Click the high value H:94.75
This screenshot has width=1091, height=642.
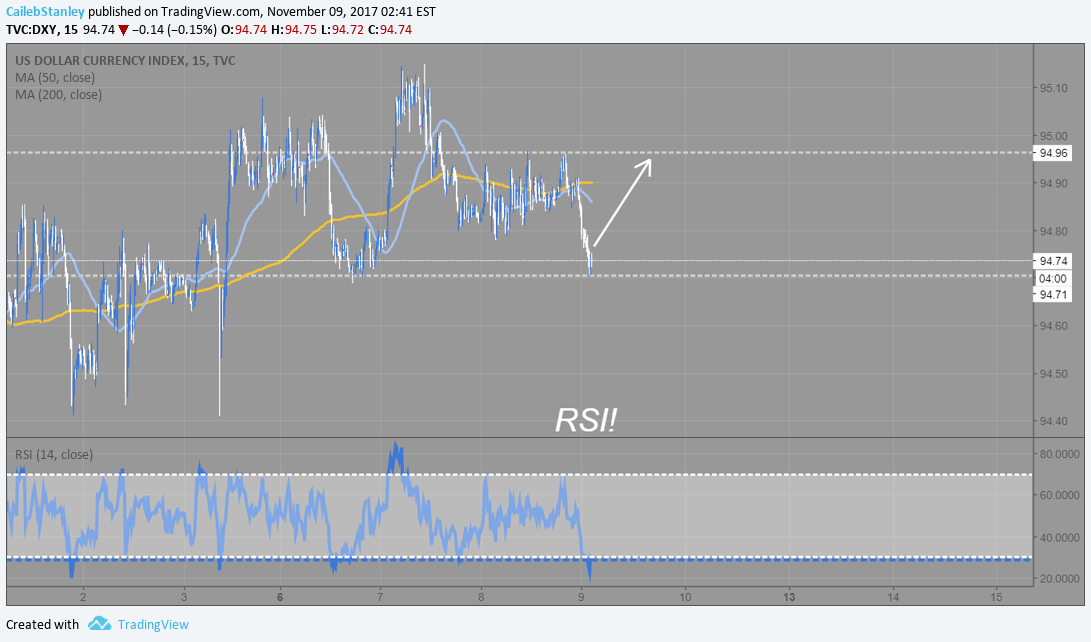tap(292, 30)
